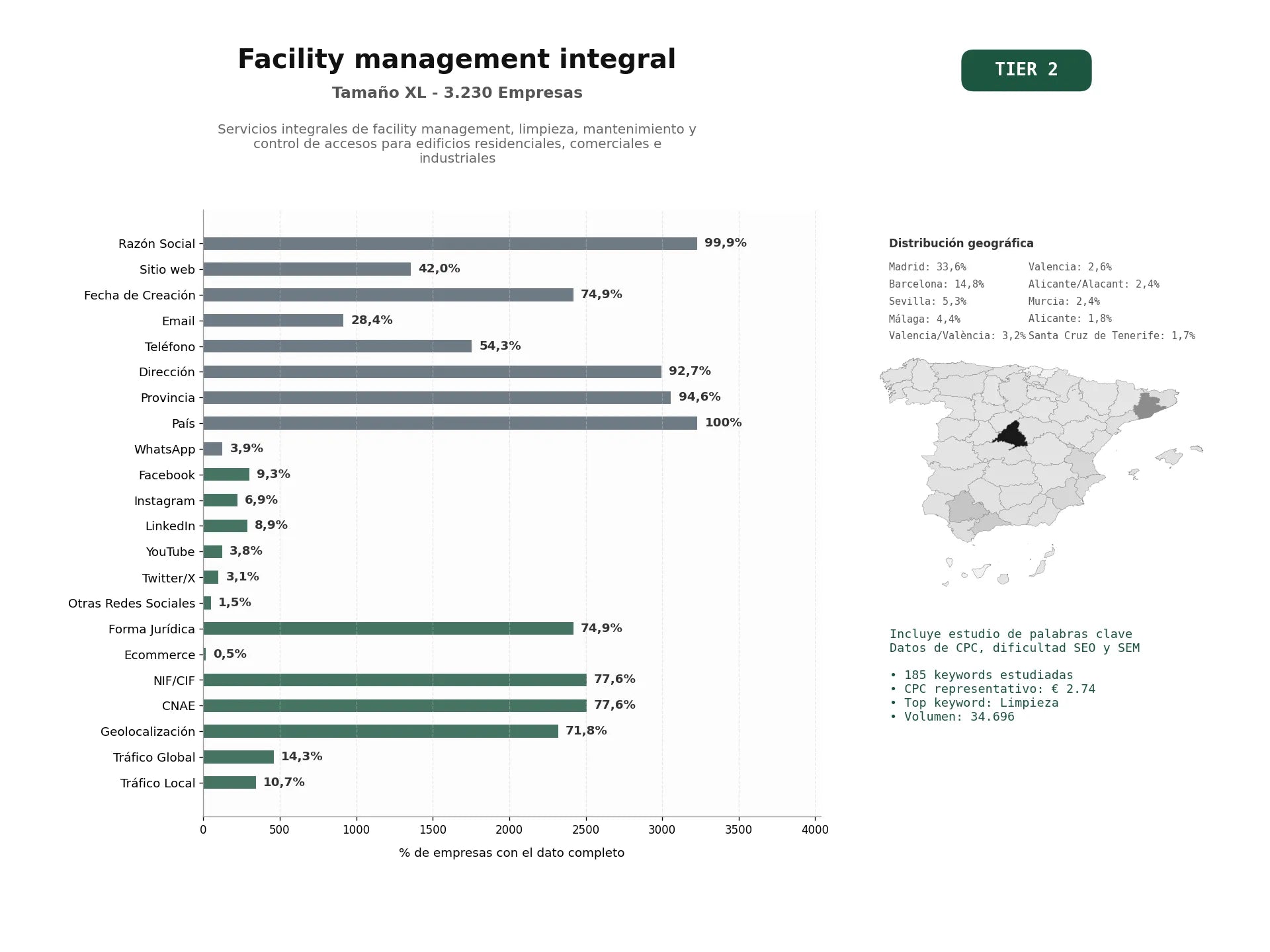1270x952 pixels.
Task: Click the 94,6% value for Provincia
Action: click(700, 397)
